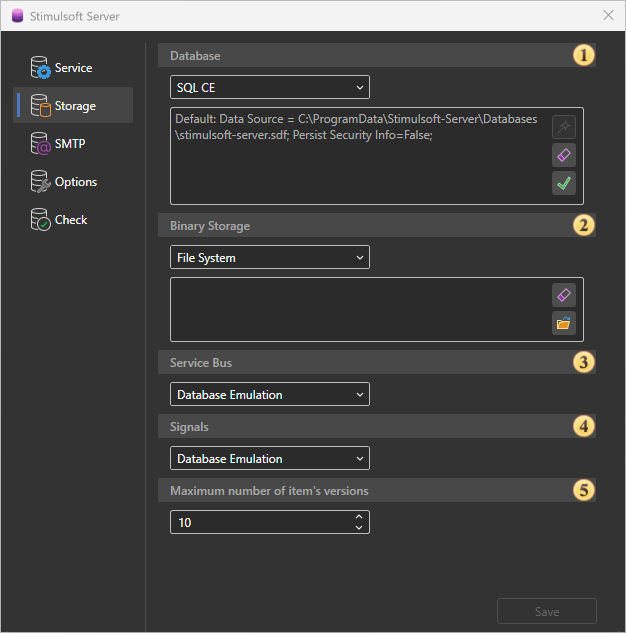The height and width of the screenshot is (633, 626).
Task: Click the folder browse icon in Binary Storage
Action: click(564, 323)
